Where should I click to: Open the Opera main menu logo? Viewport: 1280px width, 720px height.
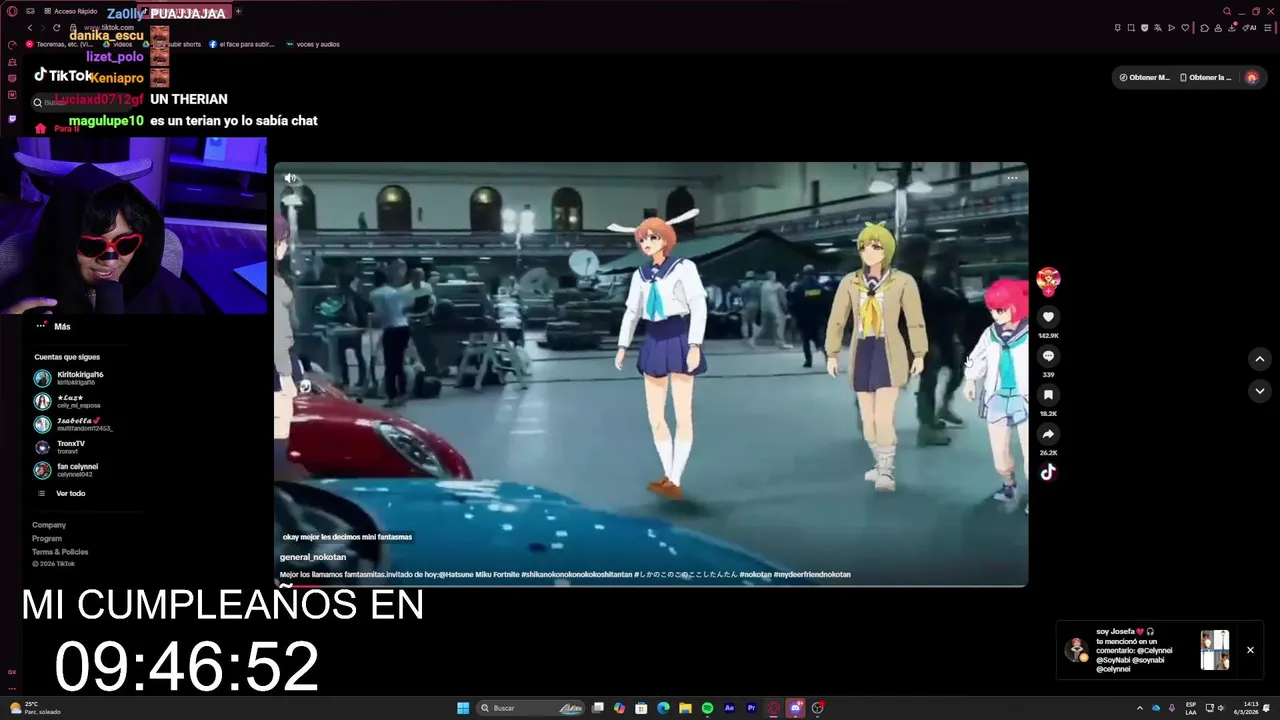[x=12, y=11]
